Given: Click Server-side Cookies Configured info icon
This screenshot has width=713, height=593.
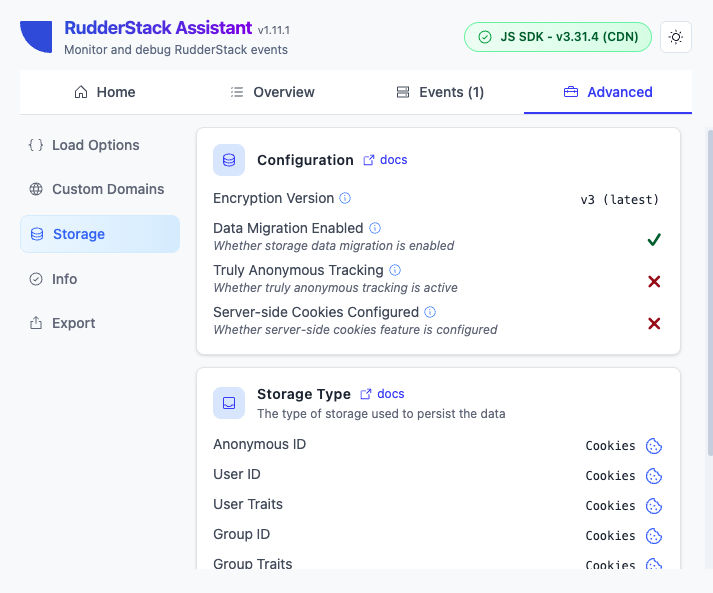Looking at the screenshot, I should (x=430, y=312).
